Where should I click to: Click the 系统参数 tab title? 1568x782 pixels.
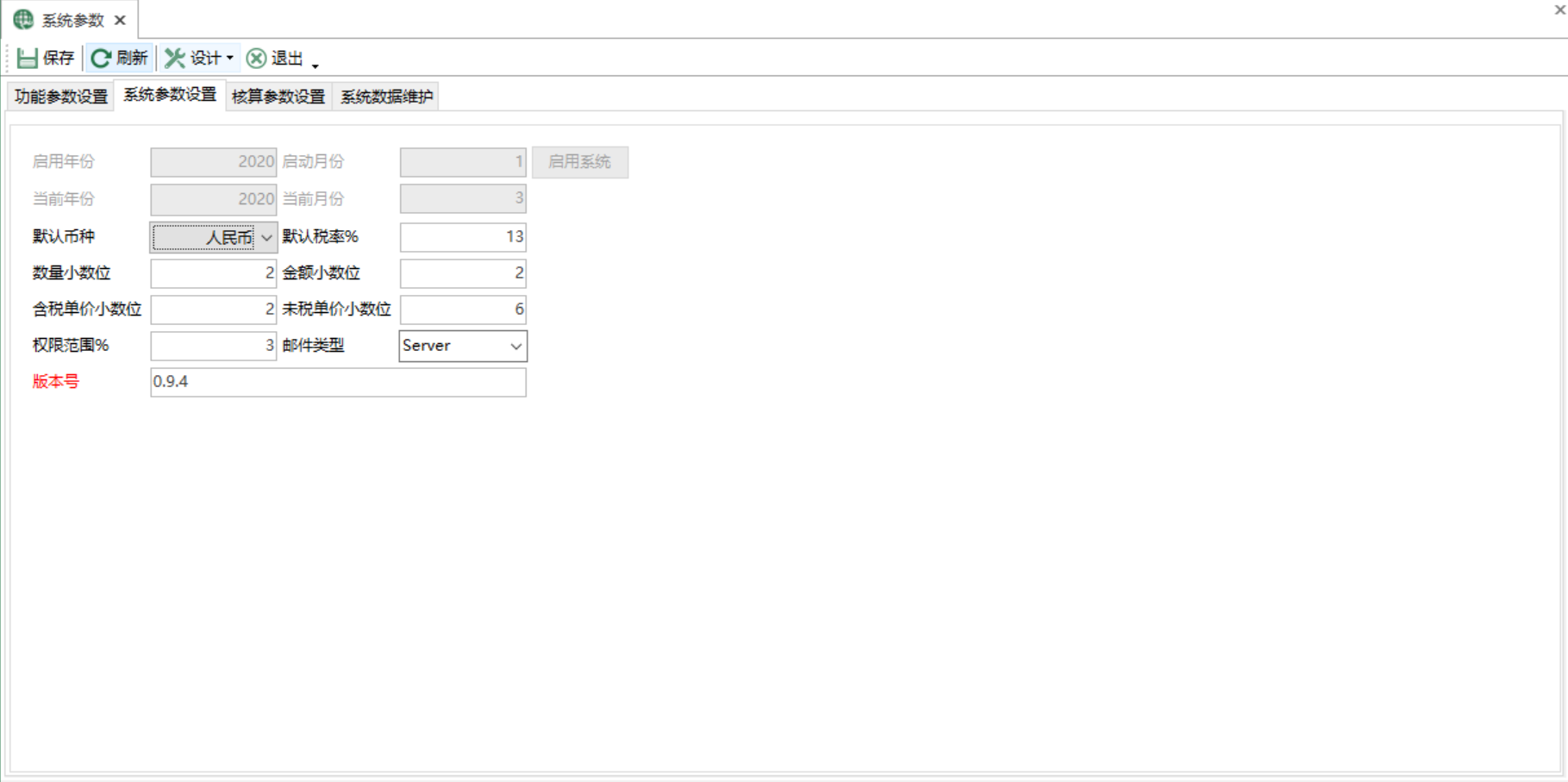click(x=72, y=20)
